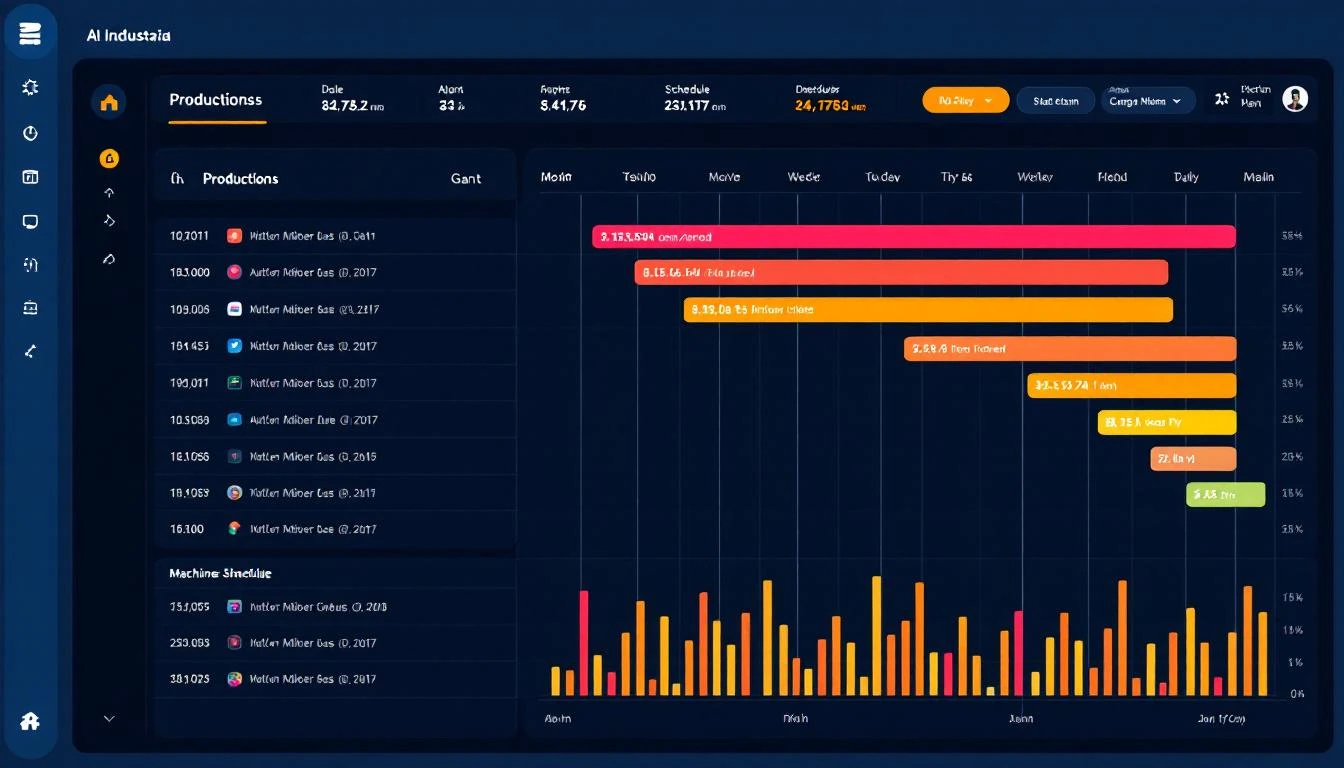Toggle the red status dot on row 10.7011

tap(232, 236)
